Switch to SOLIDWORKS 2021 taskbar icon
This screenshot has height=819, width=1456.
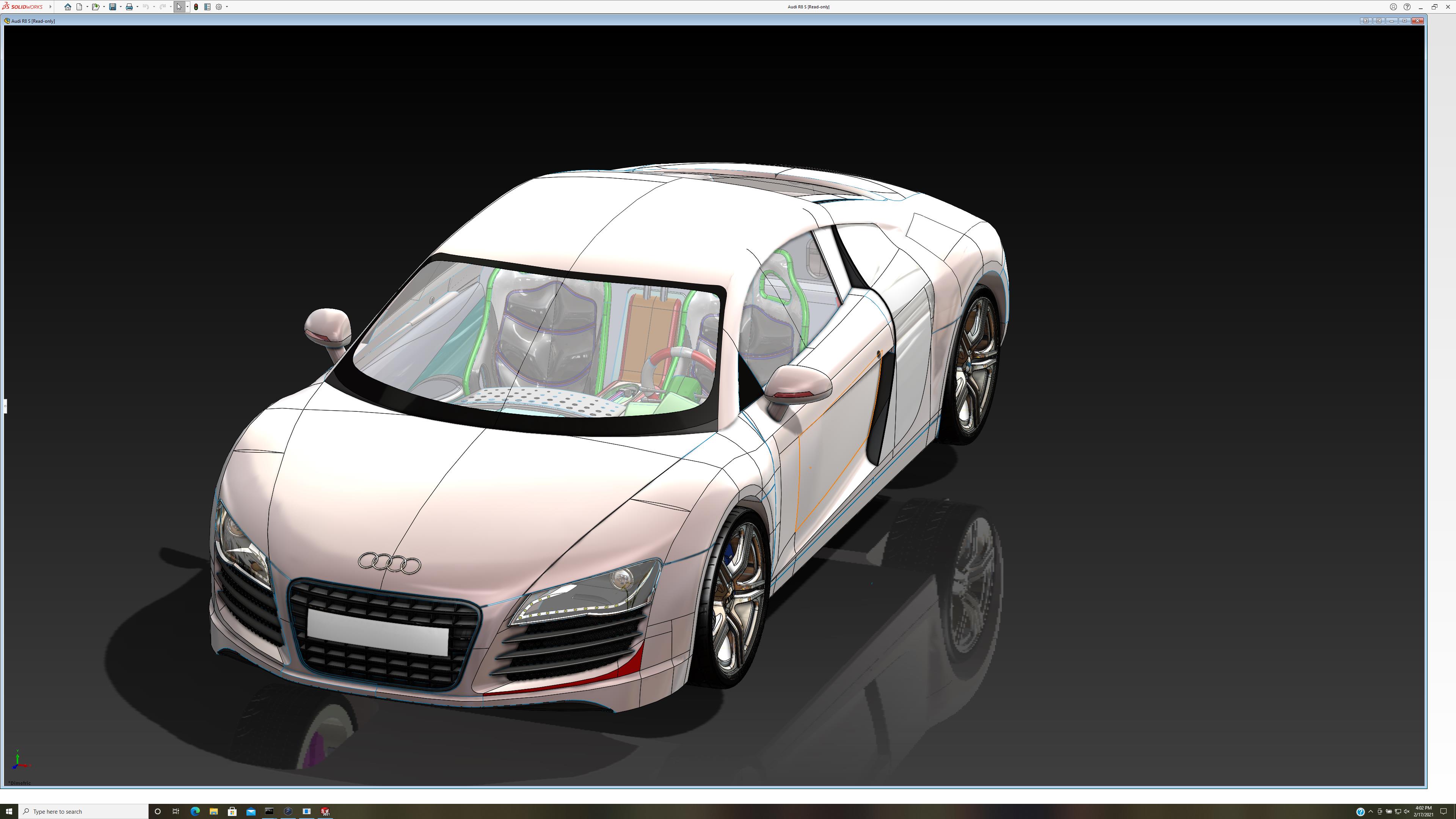(326, 811)
